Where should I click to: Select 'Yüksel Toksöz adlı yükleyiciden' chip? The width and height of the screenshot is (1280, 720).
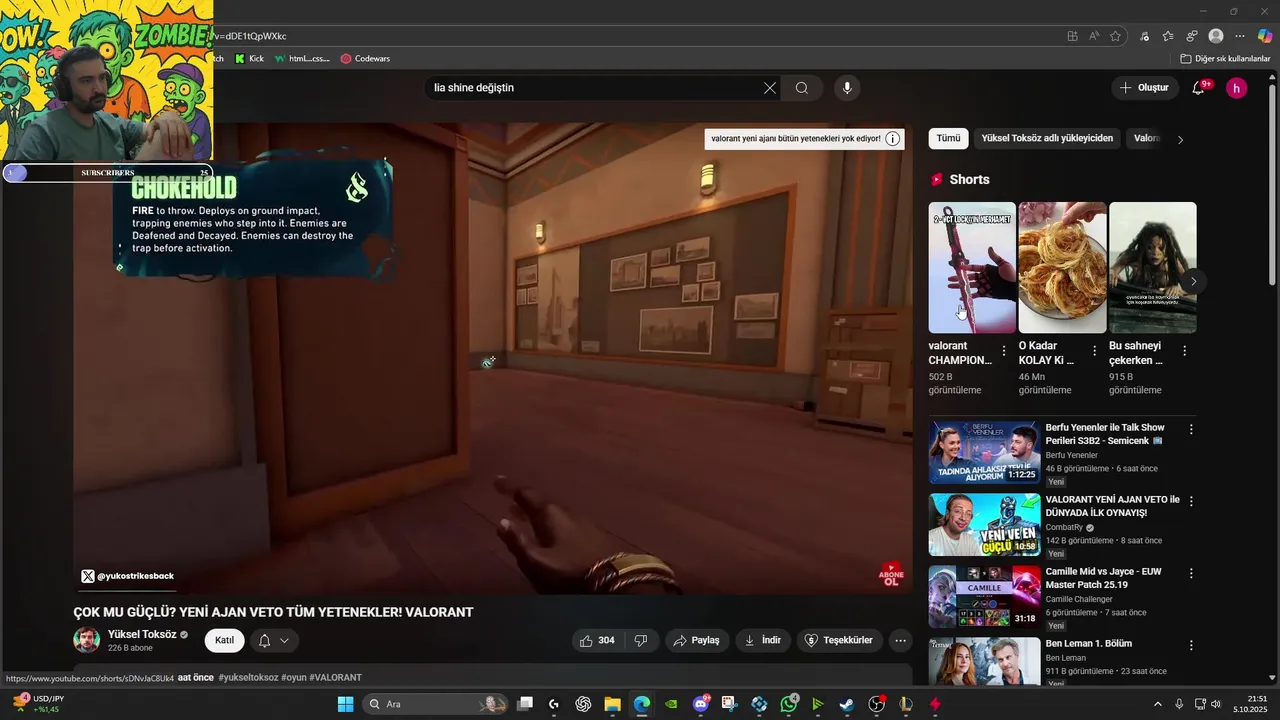(x=1047, y=139)
